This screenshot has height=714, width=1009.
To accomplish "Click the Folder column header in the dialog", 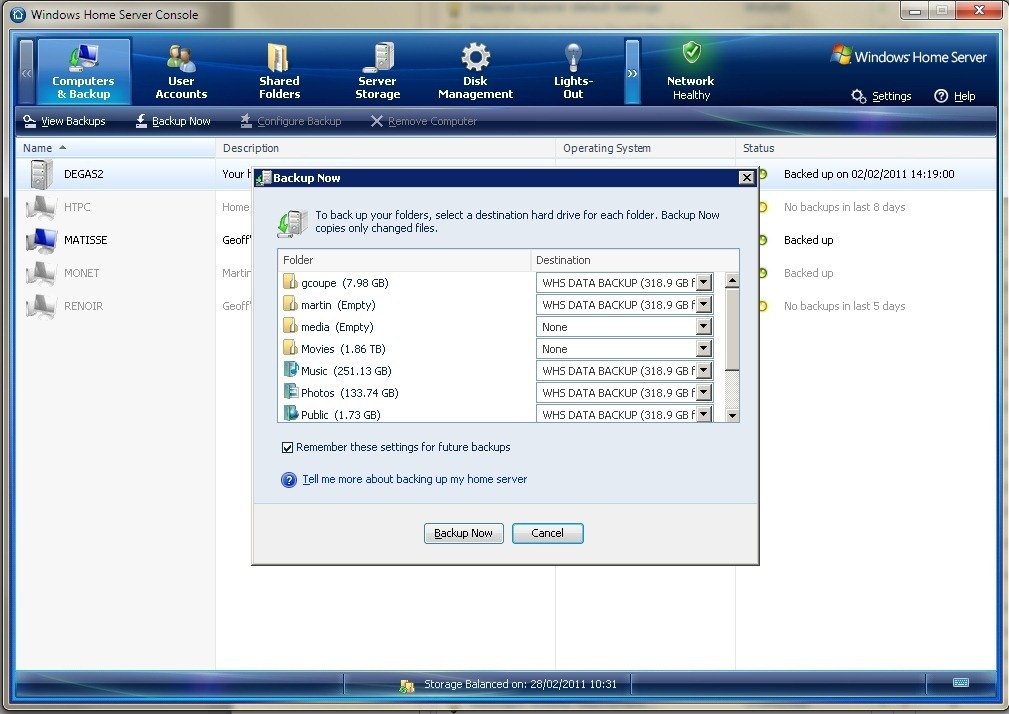I will pos(404,260).
